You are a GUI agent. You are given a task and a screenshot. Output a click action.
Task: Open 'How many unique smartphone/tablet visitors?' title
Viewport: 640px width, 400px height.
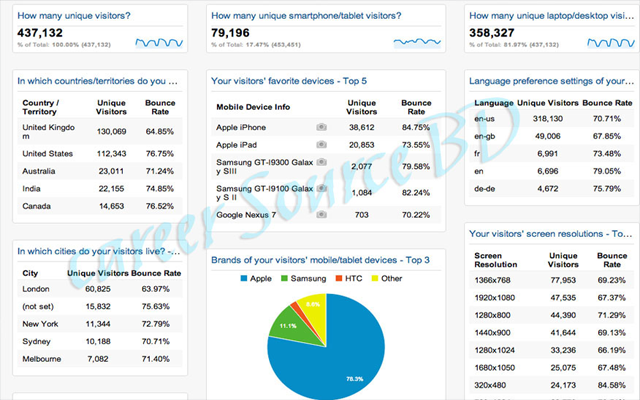coord(306,16)
